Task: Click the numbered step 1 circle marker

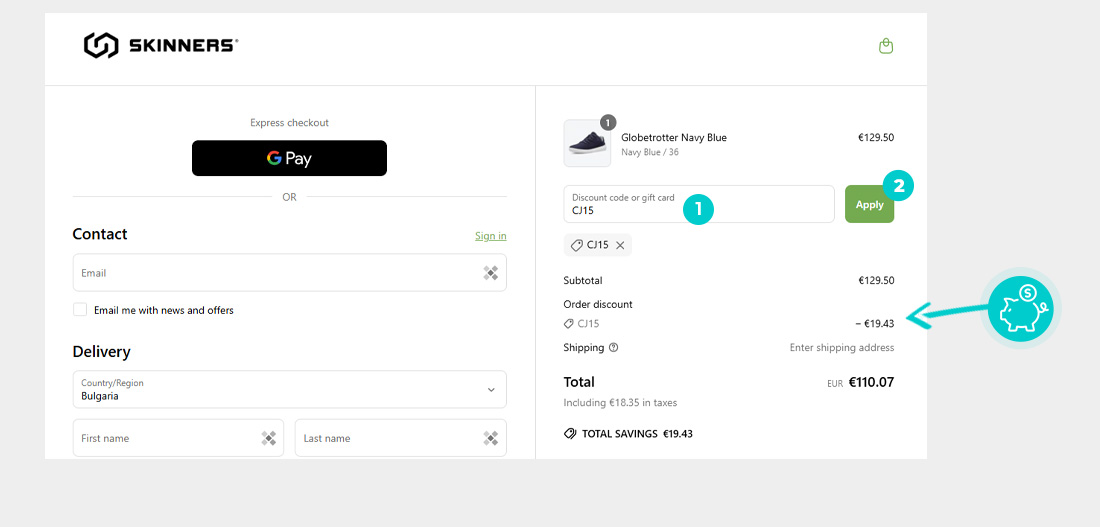Action: pyautogui.click(x=698, y=209)
